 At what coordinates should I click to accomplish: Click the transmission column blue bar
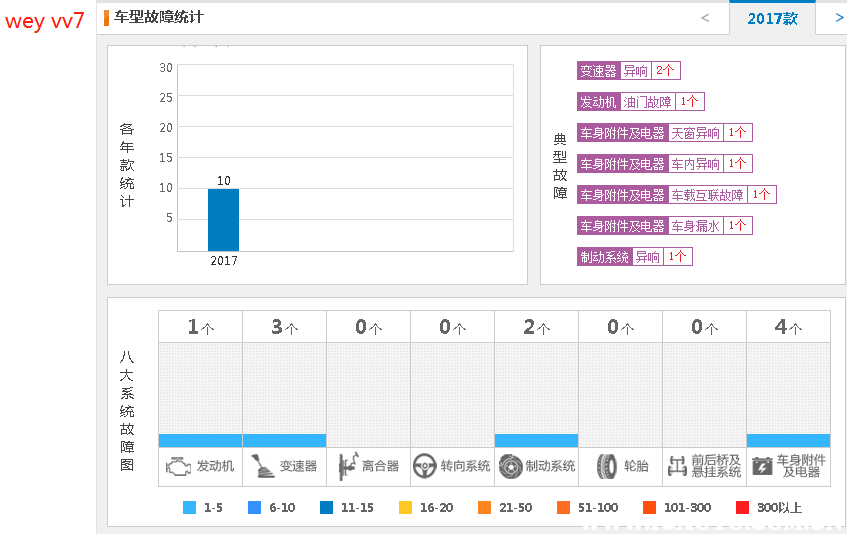(x=285, y=441)
